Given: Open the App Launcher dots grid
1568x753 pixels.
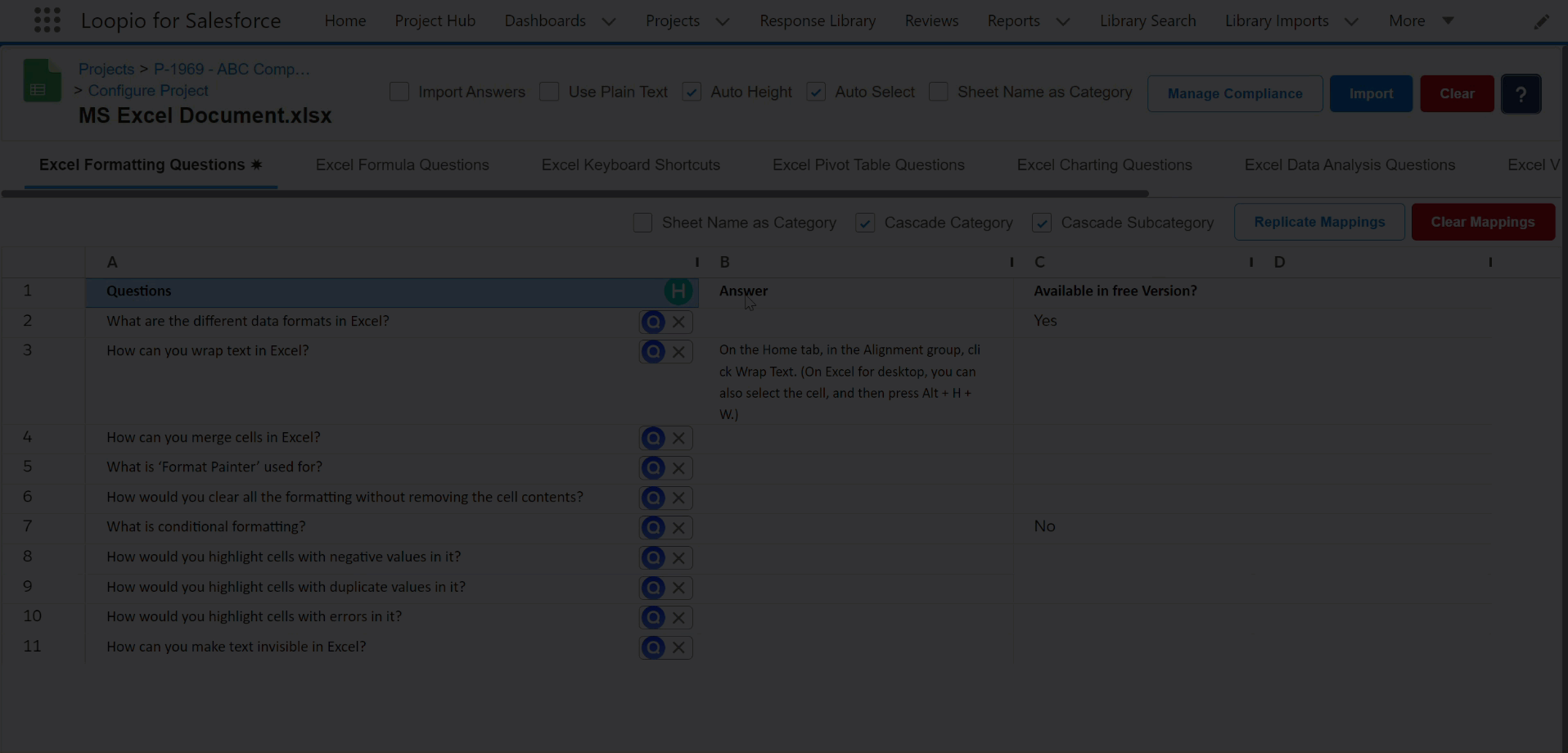Looking at the screenshot, I should [47, 20].
